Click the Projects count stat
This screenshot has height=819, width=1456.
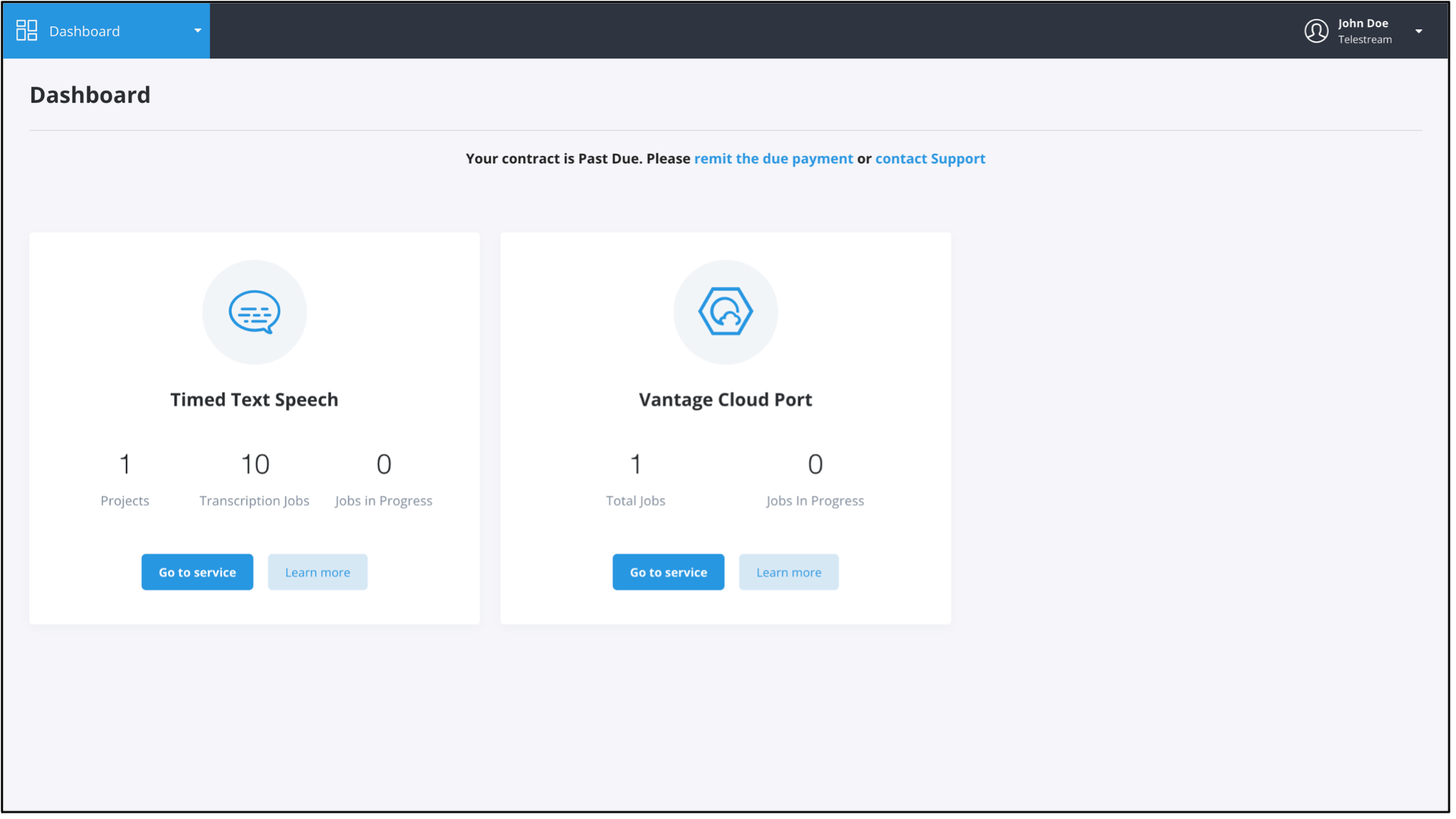(x=125, y=464)
